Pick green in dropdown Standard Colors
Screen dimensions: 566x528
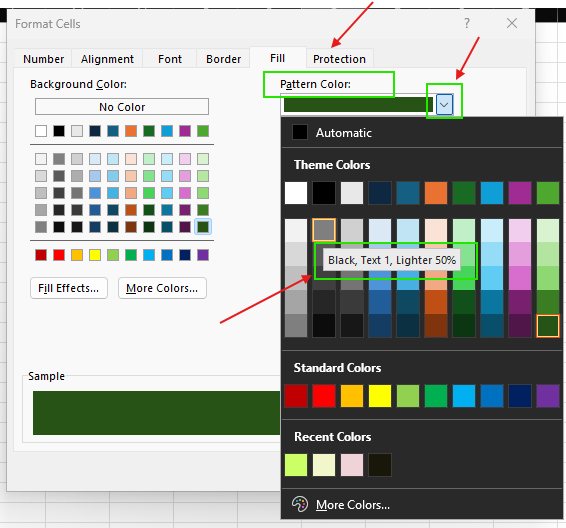coord(436,396)
